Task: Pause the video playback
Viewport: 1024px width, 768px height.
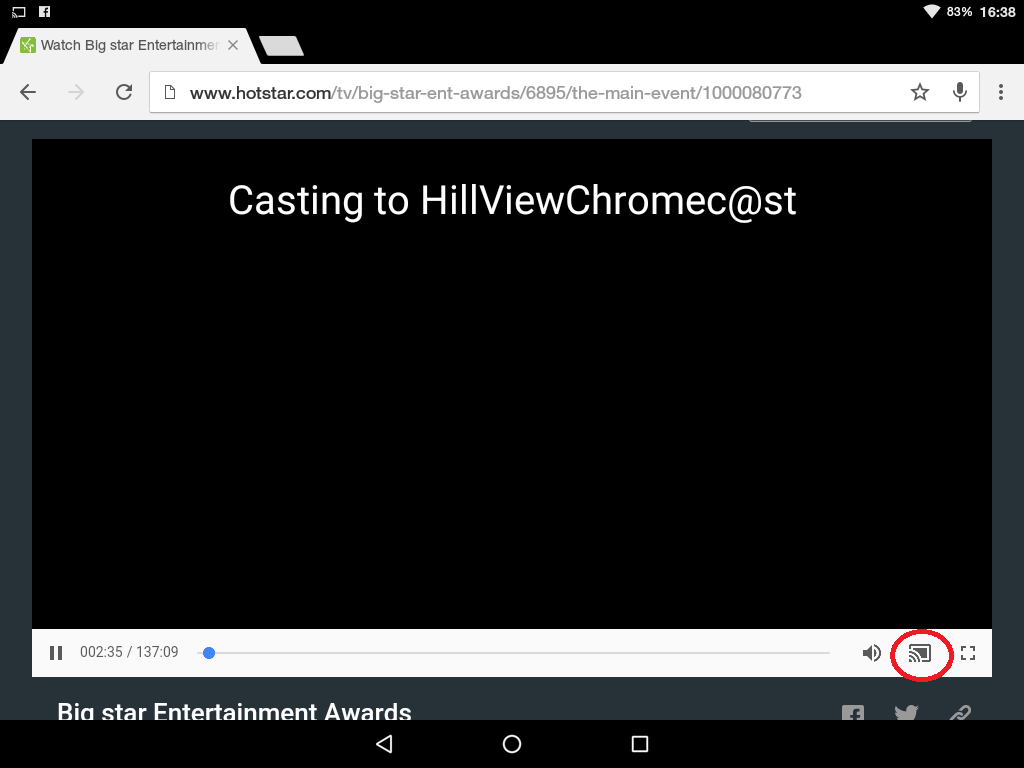Action: point(56,652)
